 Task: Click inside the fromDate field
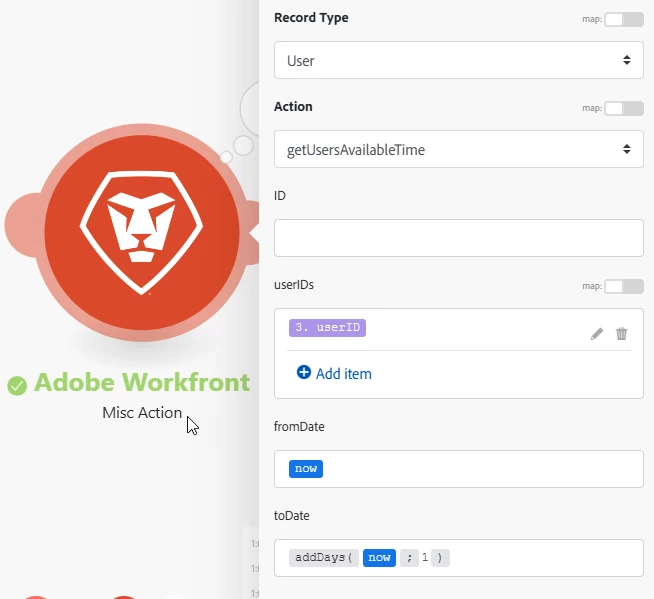(x=459, y=469)
